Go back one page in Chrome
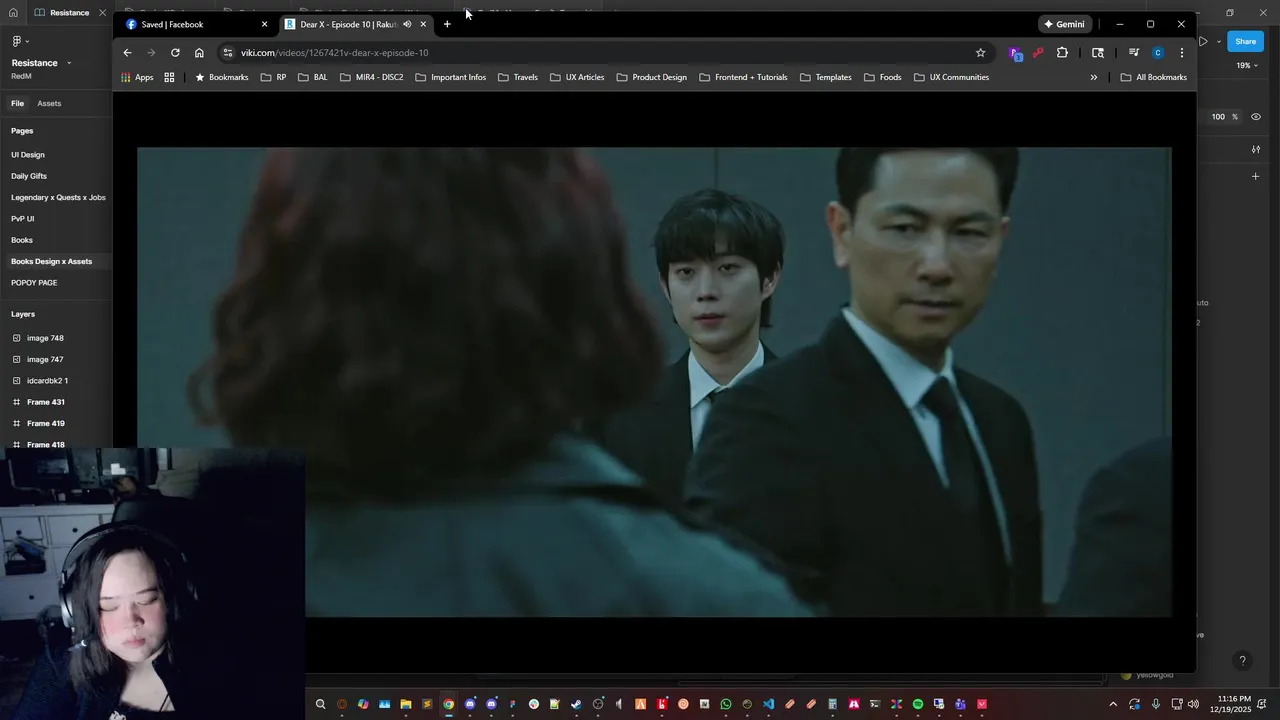Image resolution: width=1280 pixels, height=720 pixels. (x=127, y=53)
